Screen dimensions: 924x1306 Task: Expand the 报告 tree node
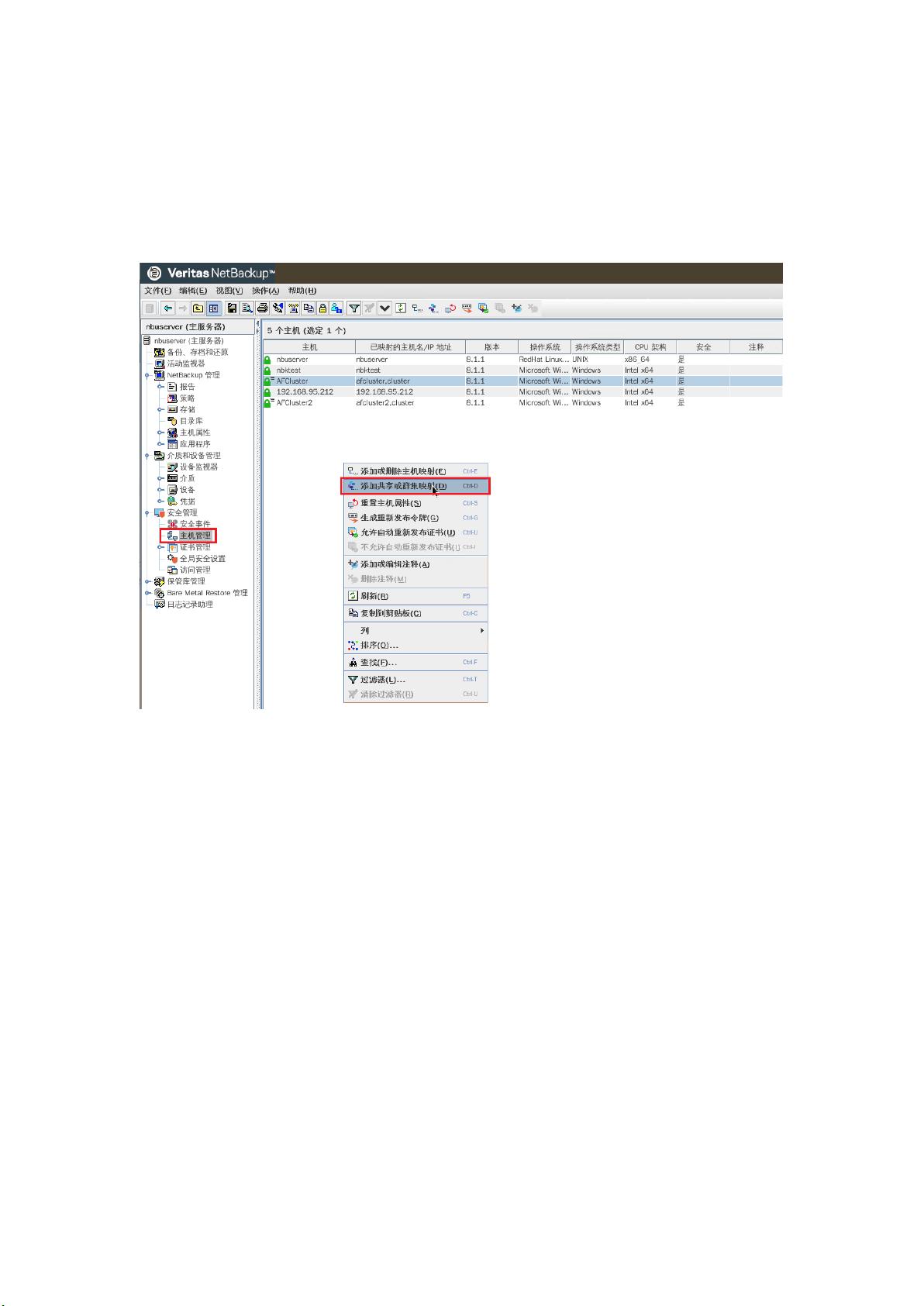tap(160, 386)
